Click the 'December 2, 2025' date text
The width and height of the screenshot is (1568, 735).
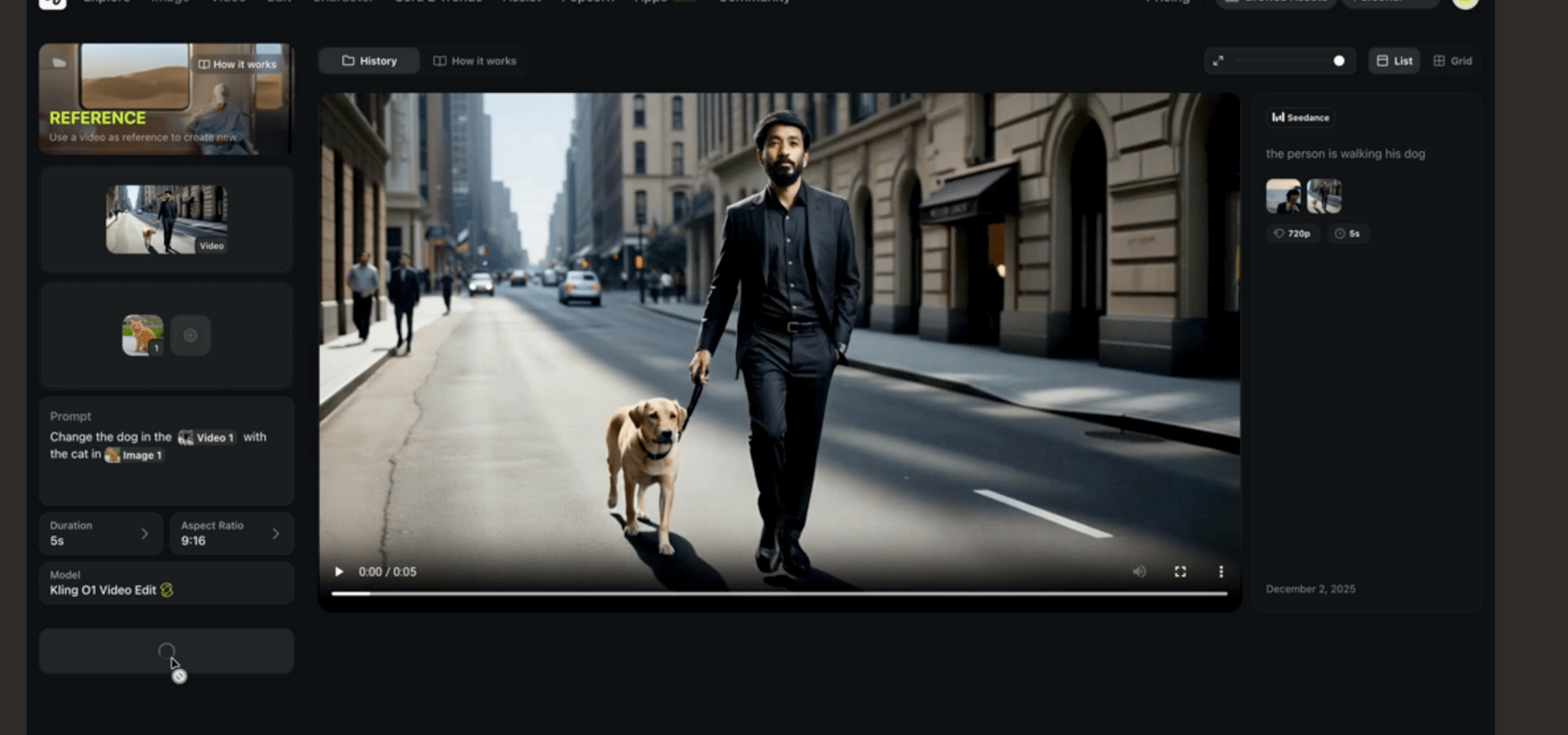(1311, 589)
